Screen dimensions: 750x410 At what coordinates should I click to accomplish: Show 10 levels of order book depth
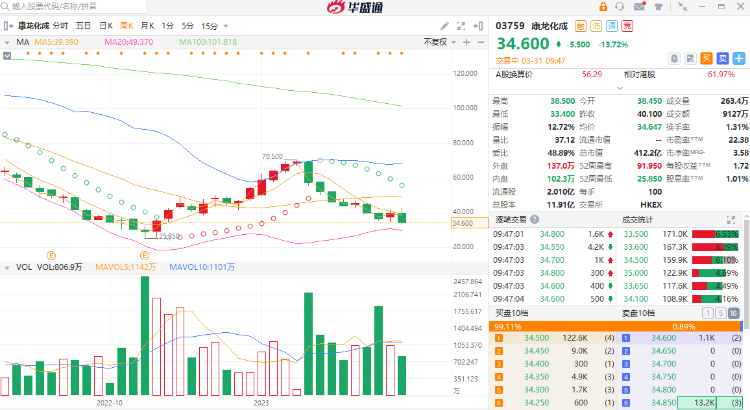coord(734,314)
